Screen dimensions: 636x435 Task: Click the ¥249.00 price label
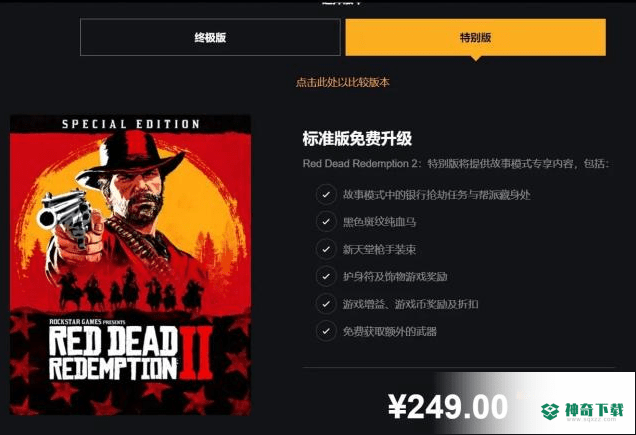click(448, 407)
